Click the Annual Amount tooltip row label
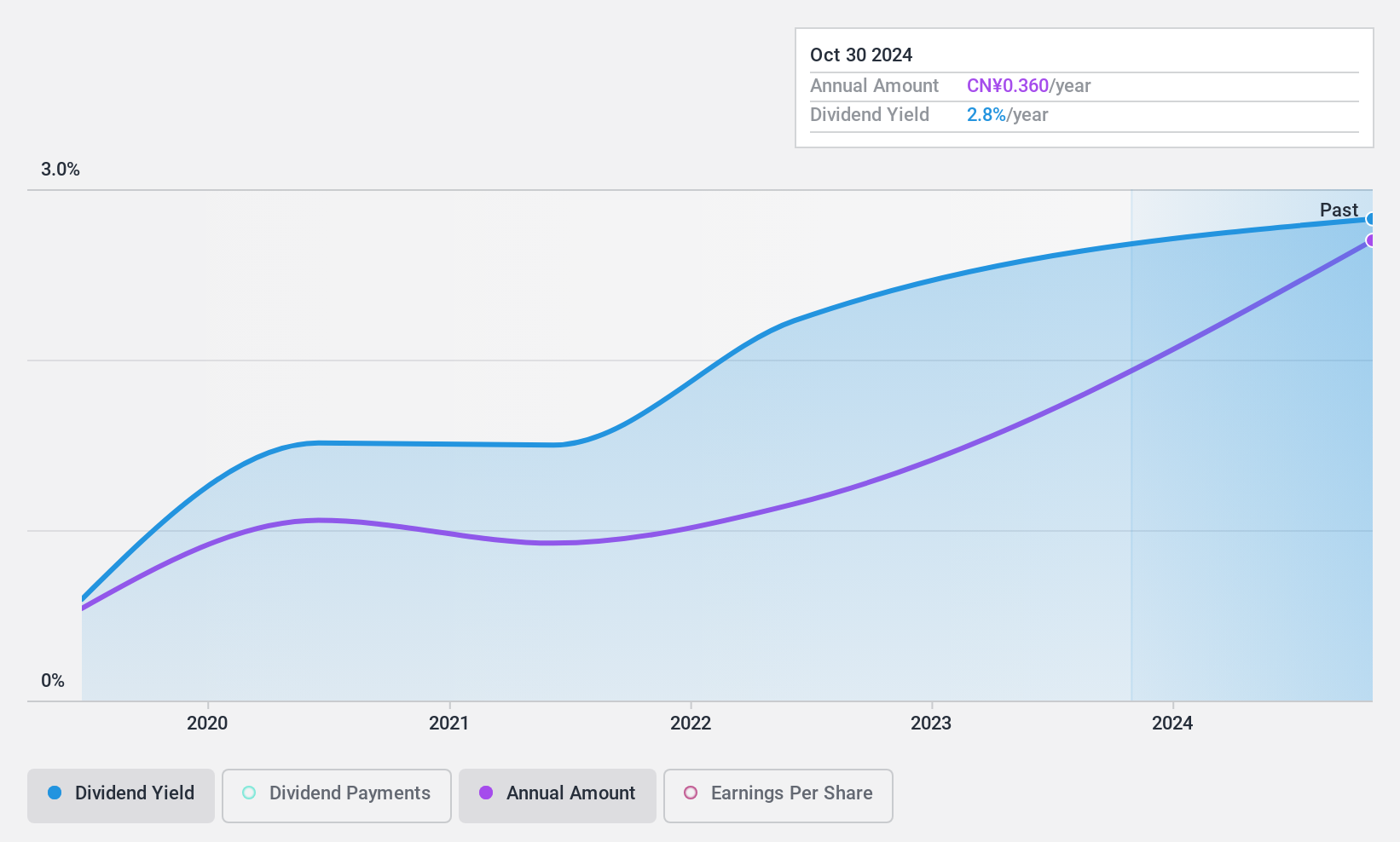Image resolution: width=1400 pixels, height=842 pixels. tap(874, 86)
